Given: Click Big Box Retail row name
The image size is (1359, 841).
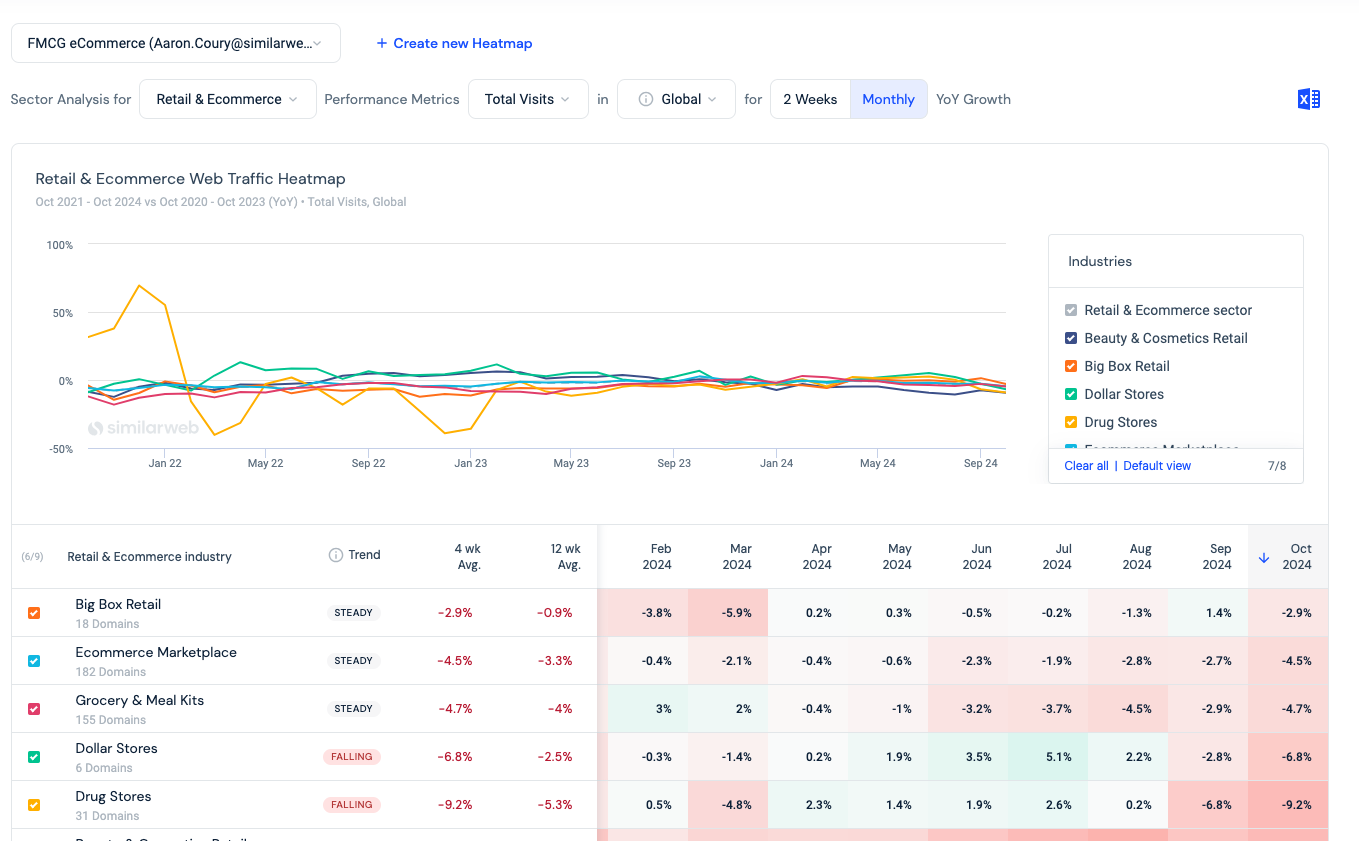Looking at the screenshot, I should pos(118,605).
